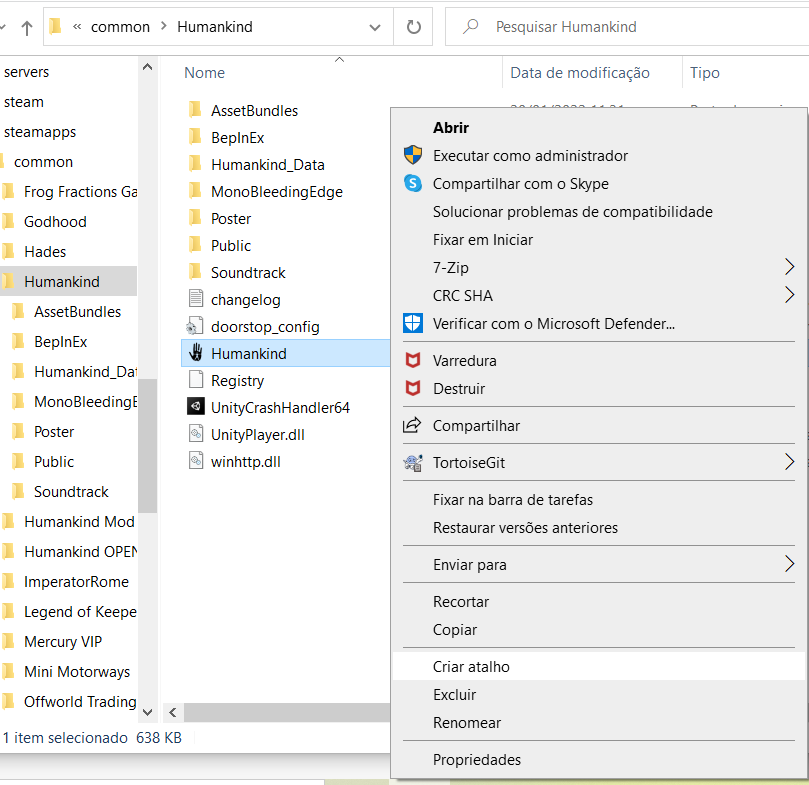Click the horizontal scroll-left arrow
The height and width of the screenshot is (785, 809).
(173, 712)
